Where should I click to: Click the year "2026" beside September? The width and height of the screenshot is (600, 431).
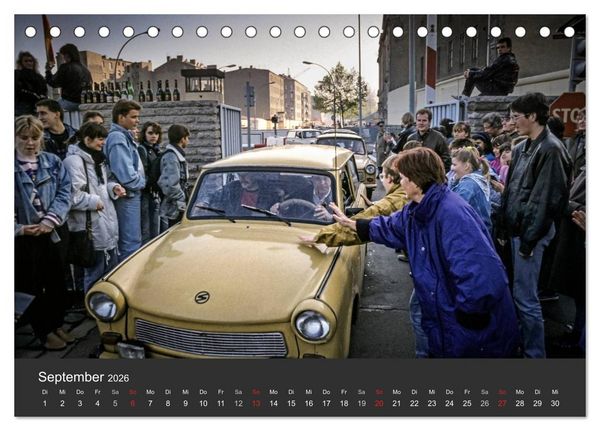coord(118,379)
